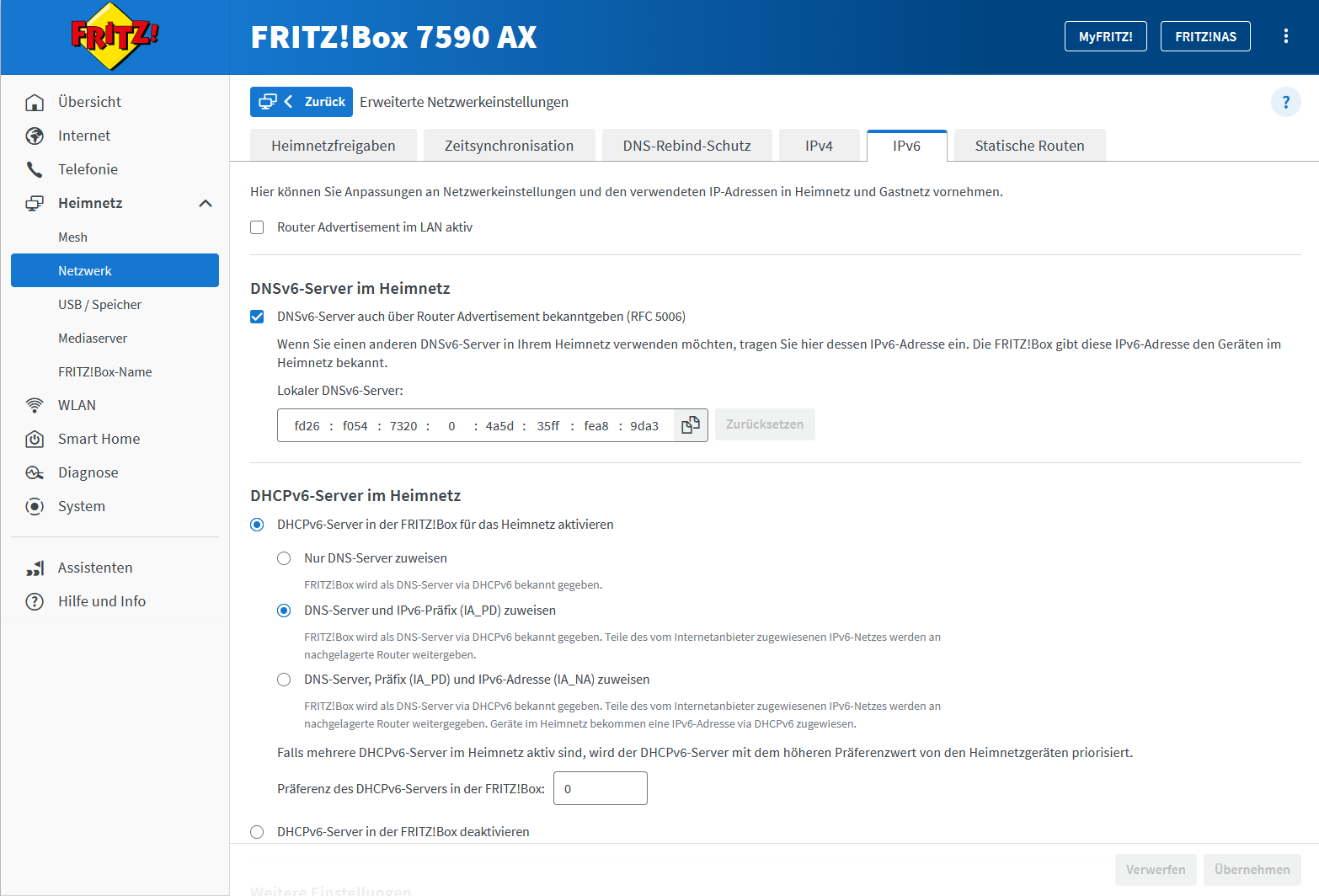Open the three-dot options menu

point(1285,36)
